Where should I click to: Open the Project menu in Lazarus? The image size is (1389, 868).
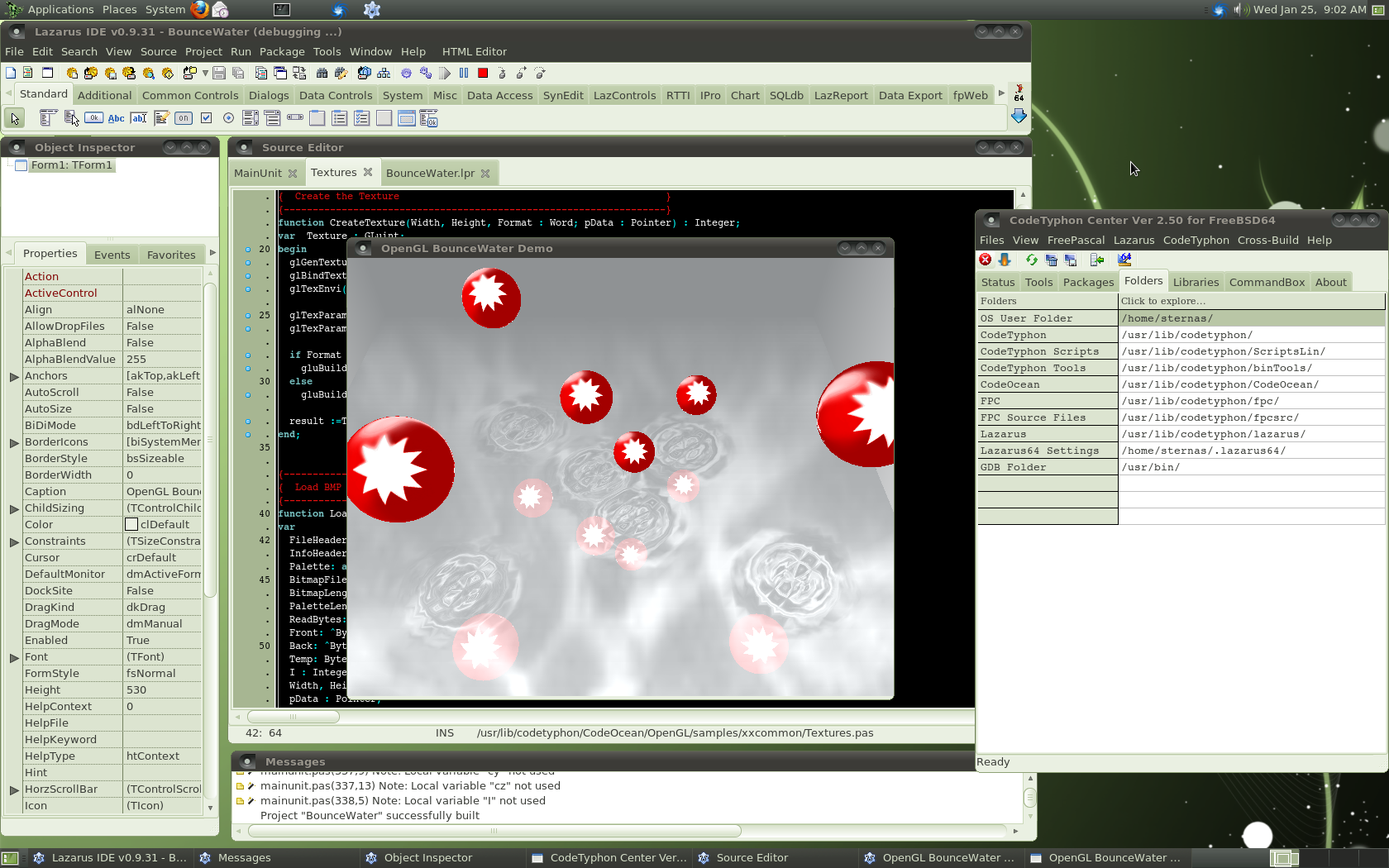203,51
